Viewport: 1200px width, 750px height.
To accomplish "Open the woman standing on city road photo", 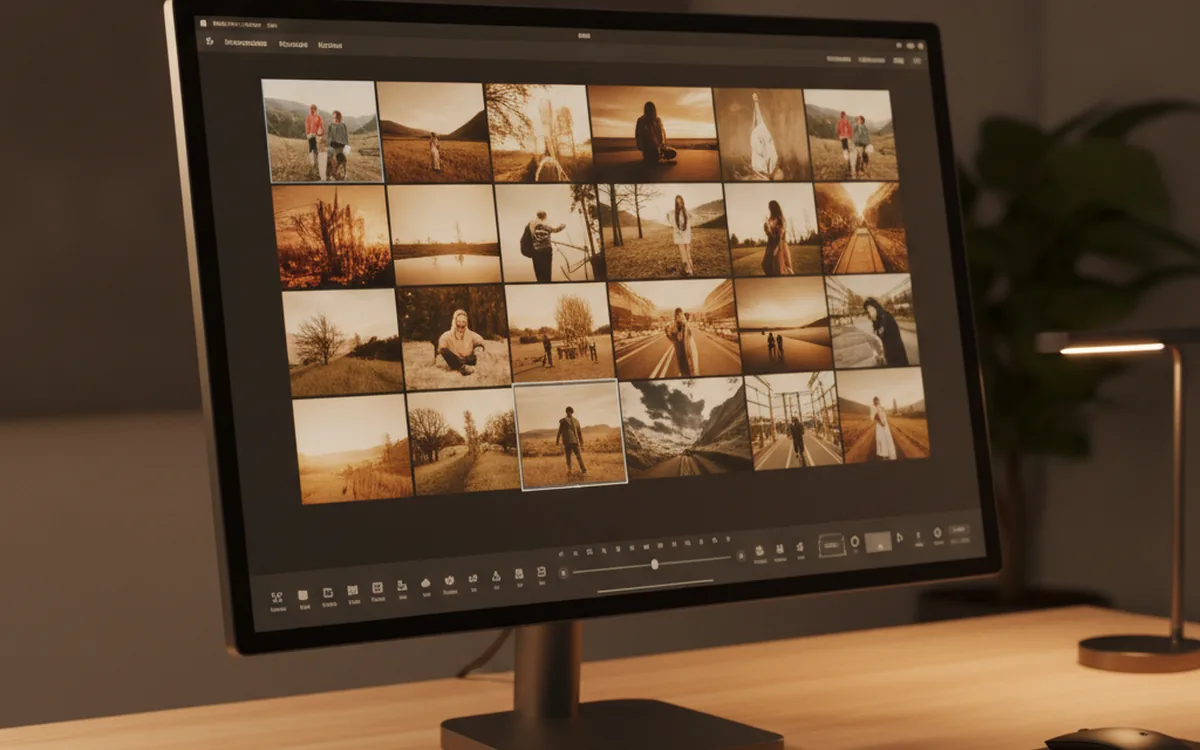I will click(x=675, y=329).
